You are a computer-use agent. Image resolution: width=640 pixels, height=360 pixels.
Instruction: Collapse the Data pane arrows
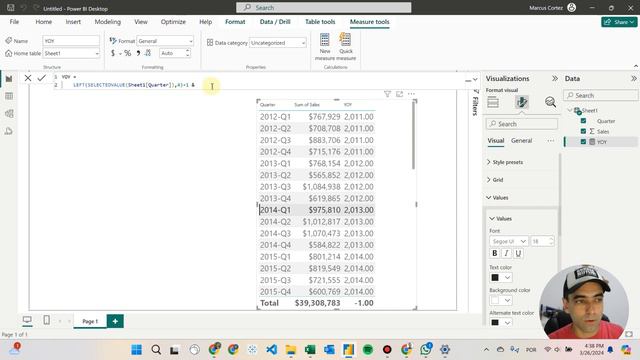(633, 78)
